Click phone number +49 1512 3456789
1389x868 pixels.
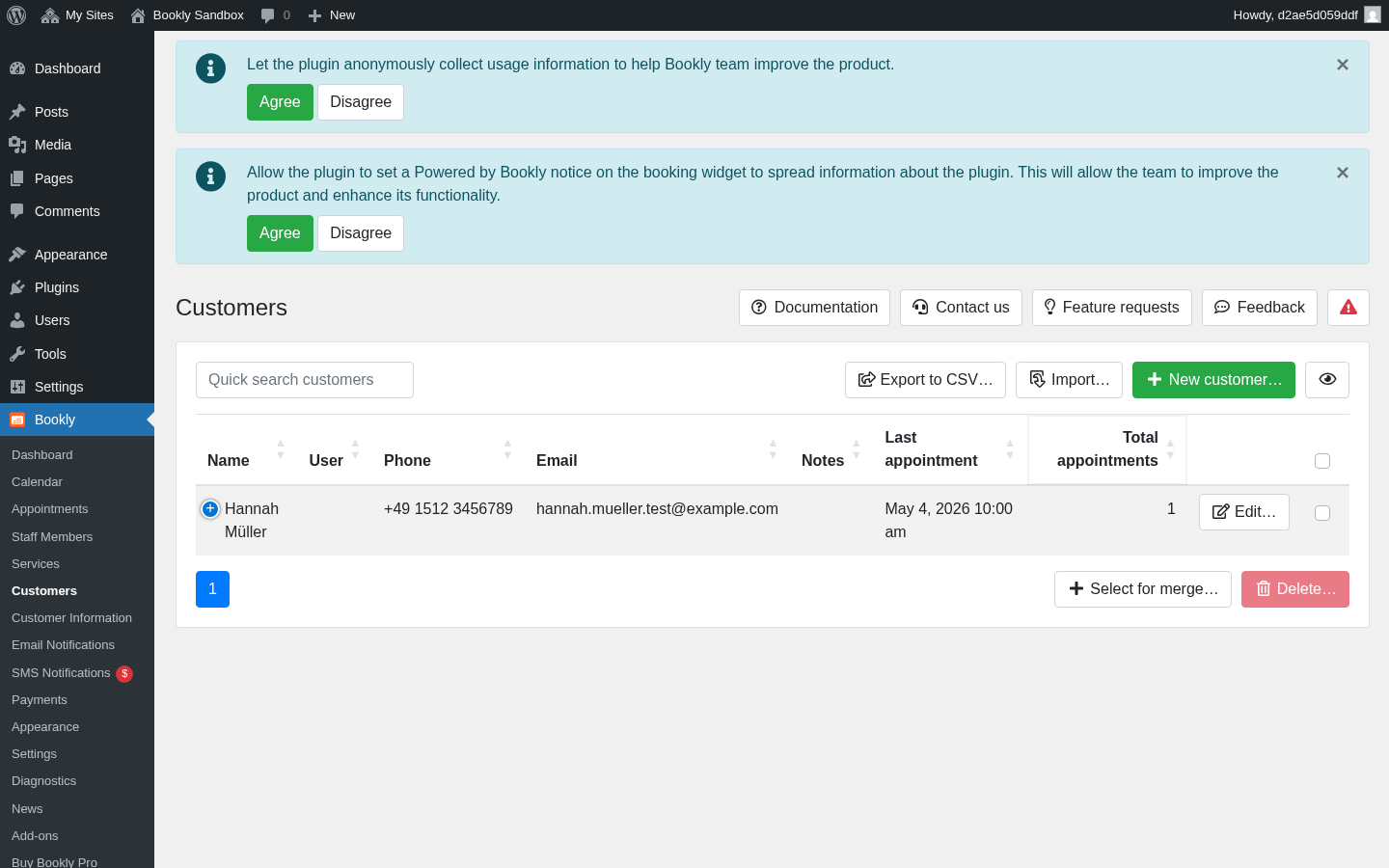pos(449,509)
